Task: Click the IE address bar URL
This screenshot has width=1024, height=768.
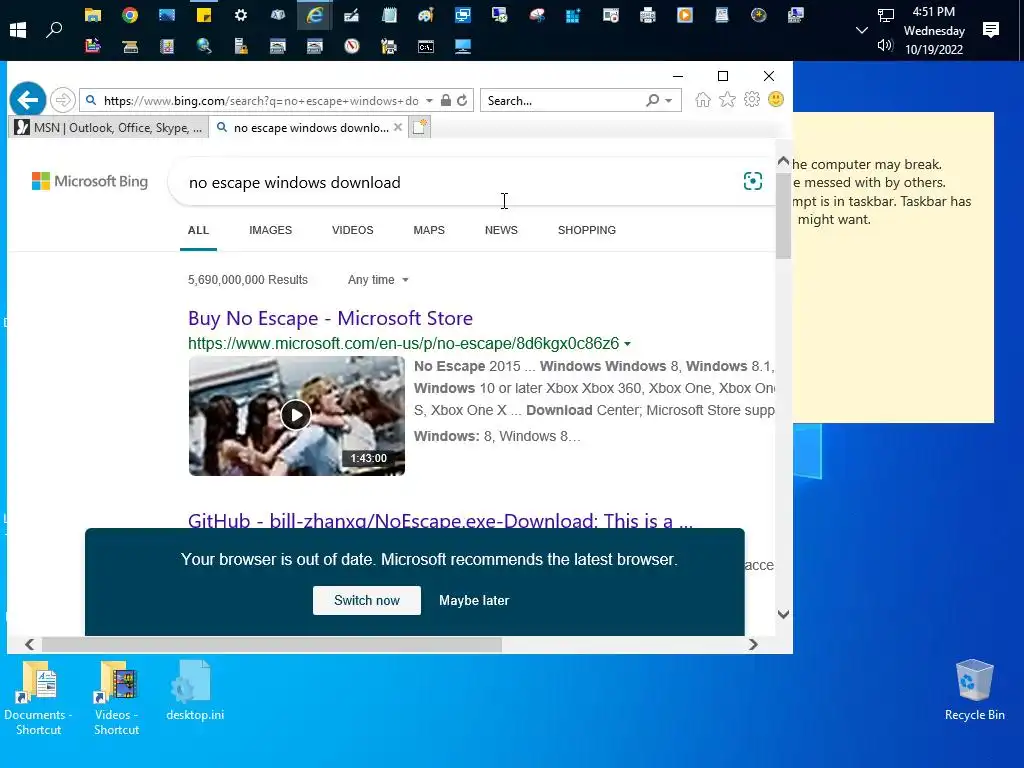Action: pyautogui.click(x=261, y=101)
